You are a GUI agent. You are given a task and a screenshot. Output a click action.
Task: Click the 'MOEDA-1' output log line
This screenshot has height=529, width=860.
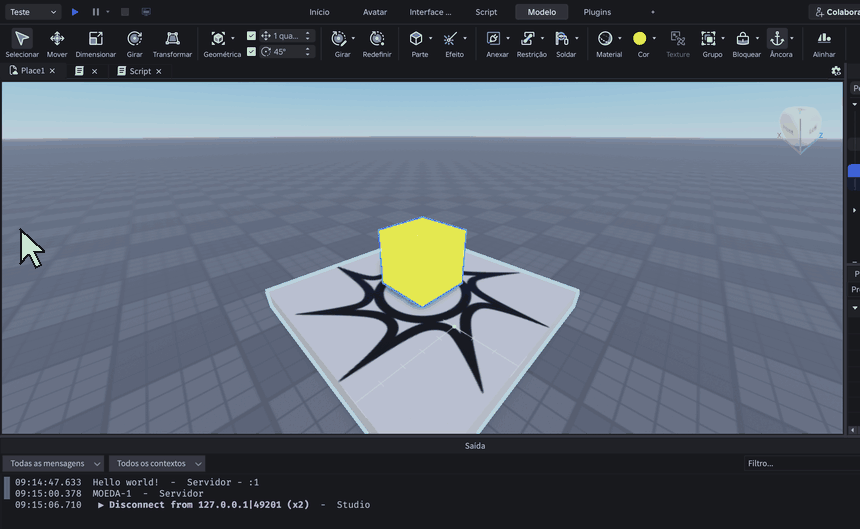[x=148, y=493]
